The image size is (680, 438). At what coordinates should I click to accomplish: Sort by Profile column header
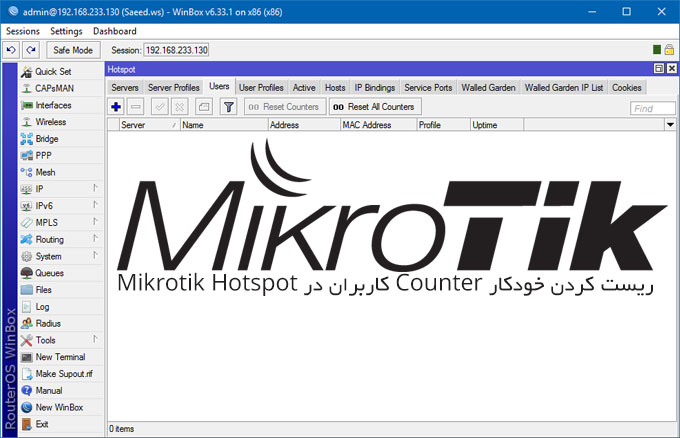point(443,125)
